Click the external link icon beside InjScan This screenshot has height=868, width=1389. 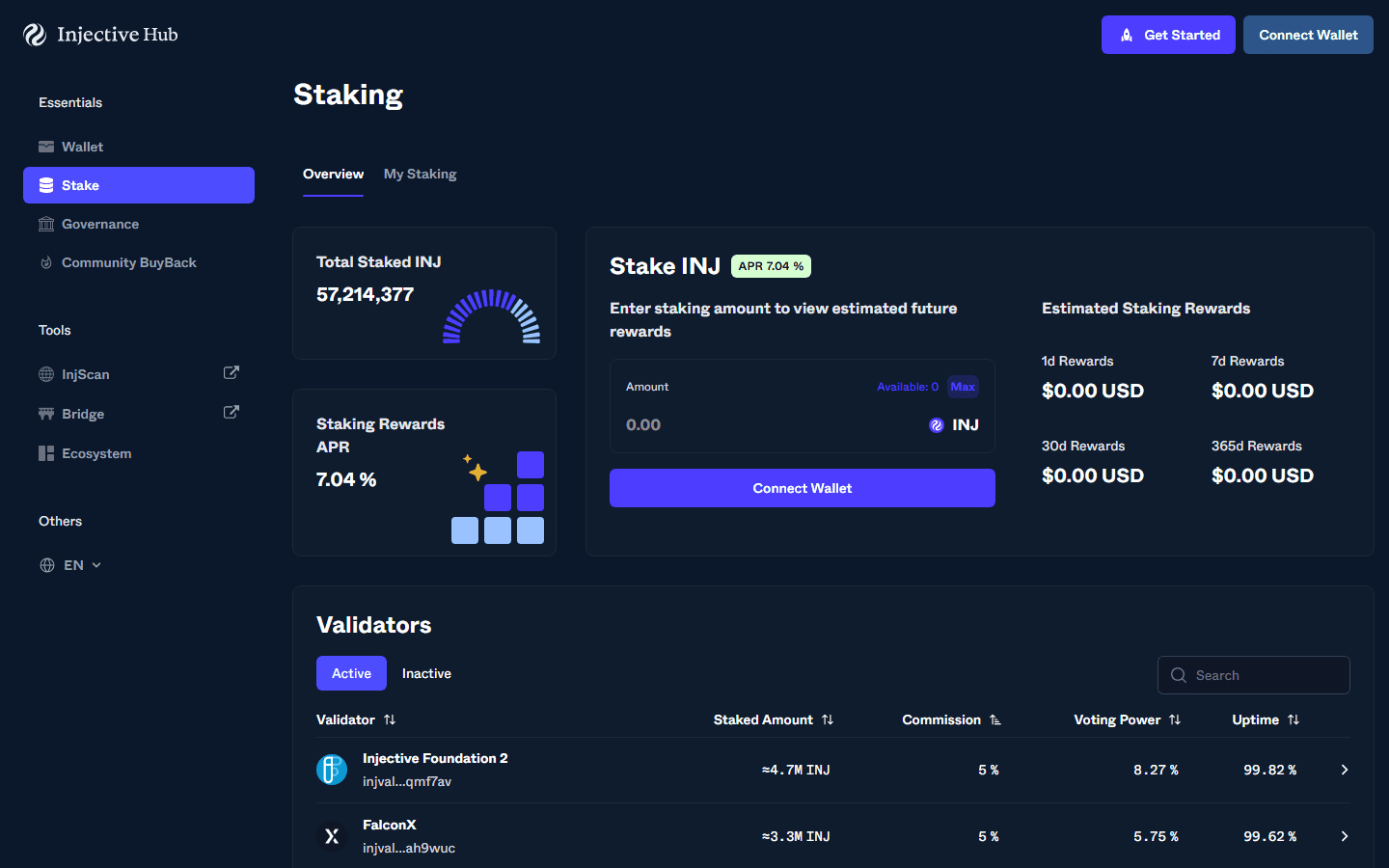[x=231, y=372]
